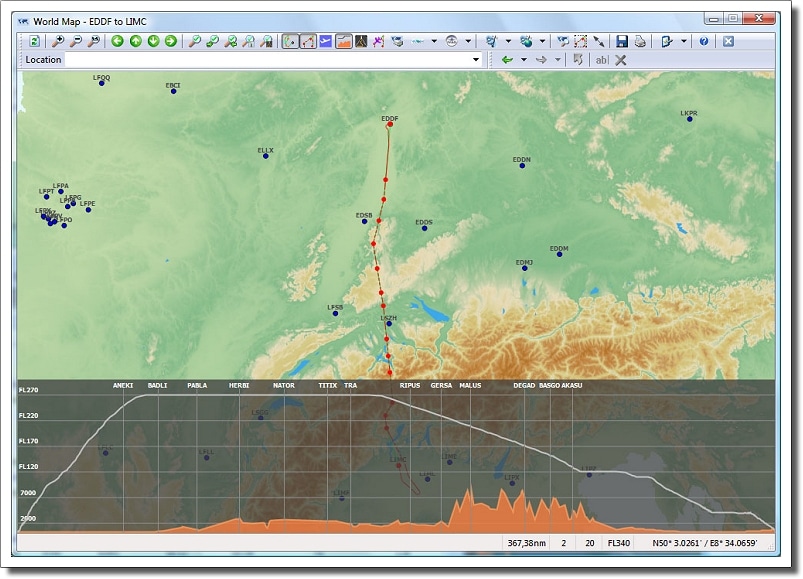Pan map left with green arrow
This screenshot has height=579, width=803.
117,41
